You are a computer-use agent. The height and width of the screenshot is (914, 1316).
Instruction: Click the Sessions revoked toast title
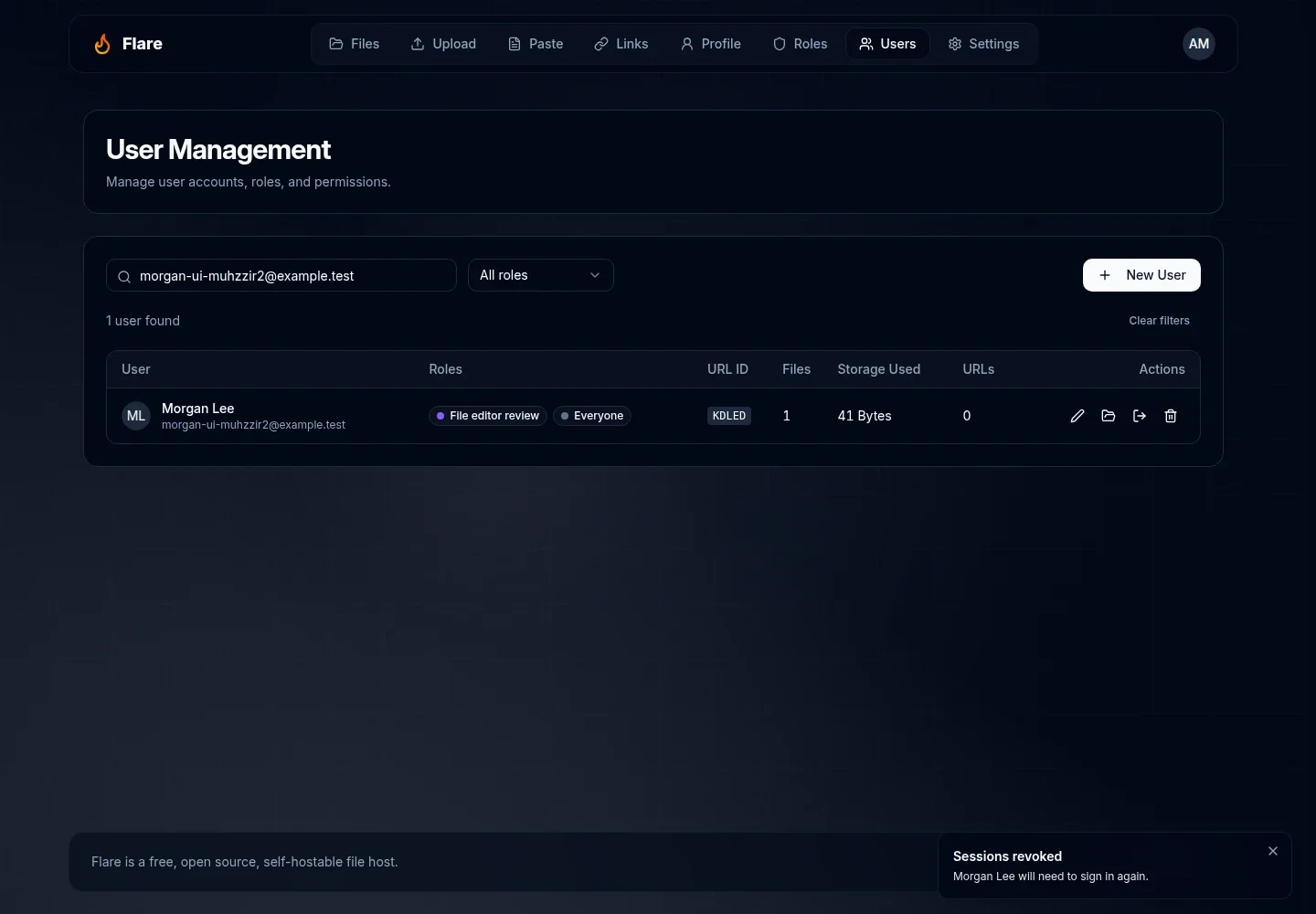[x=1007, y=856]
